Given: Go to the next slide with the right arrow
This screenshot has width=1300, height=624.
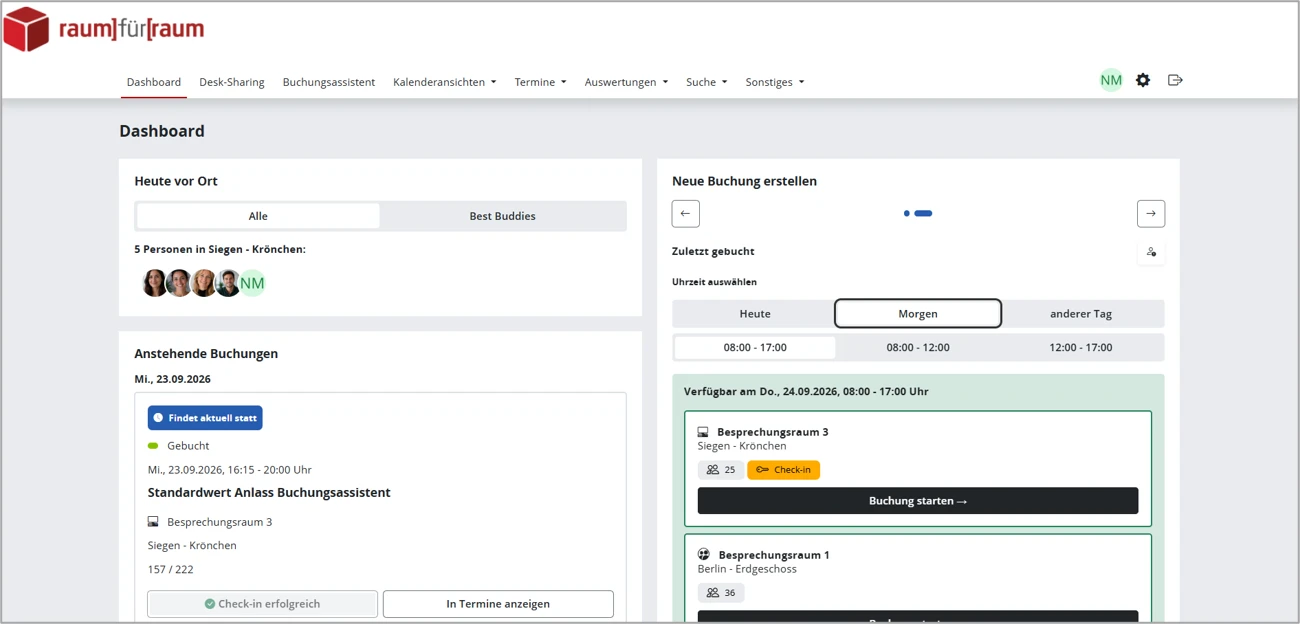Looking at the screenshot, I should click(1151, 213).
